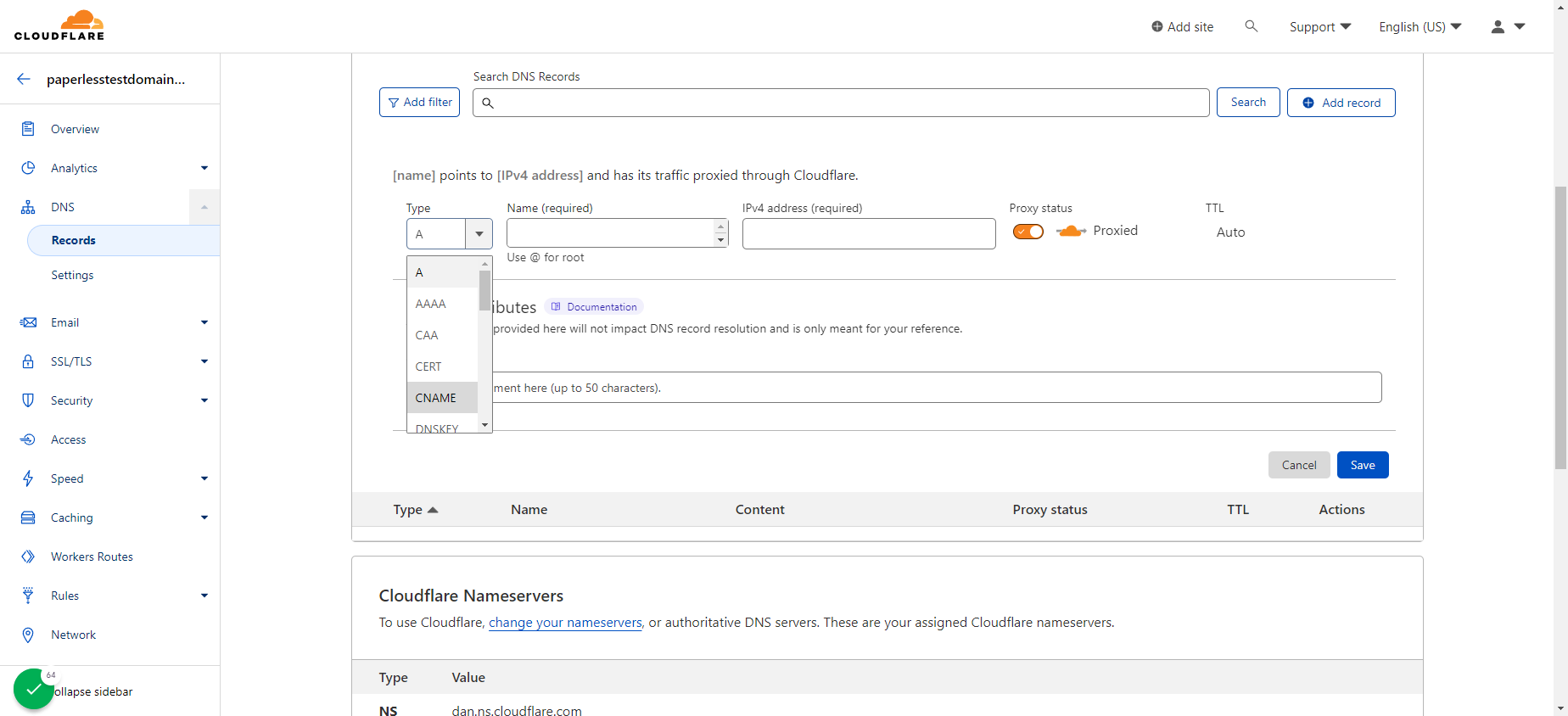Click the magnifier icon inside the DNS search field

[488, 103]
